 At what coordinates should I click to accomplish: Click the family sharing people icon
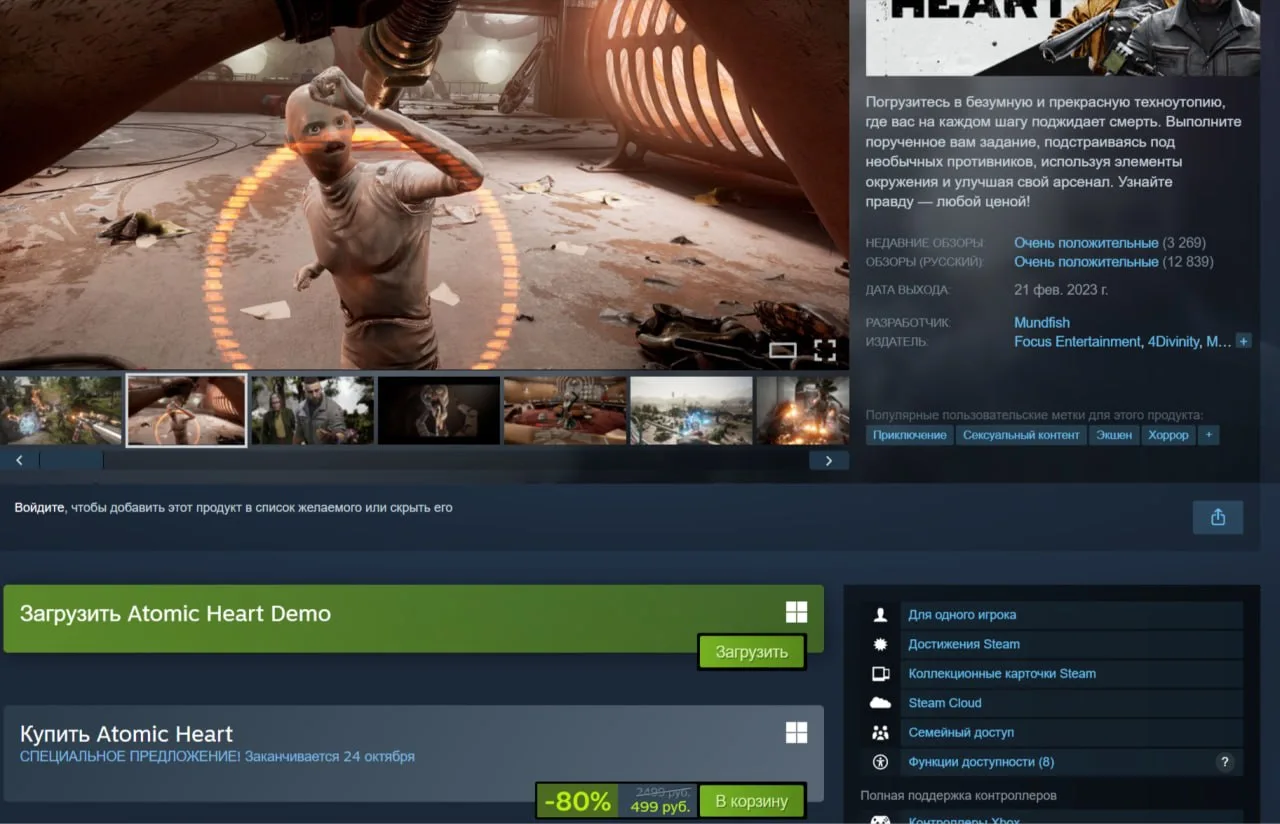pos(880,732)
